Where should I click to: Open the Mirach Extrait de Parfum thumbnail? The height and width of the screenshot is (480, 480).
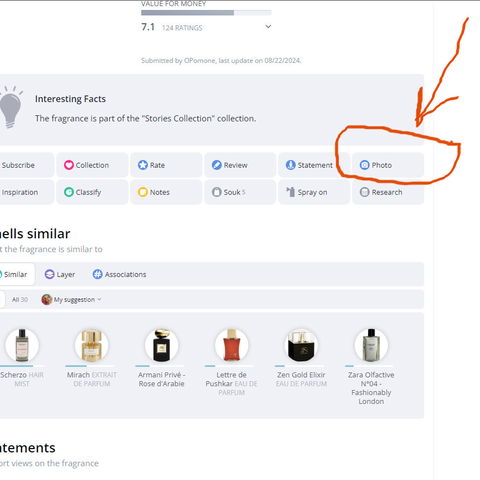click(92, 345)
